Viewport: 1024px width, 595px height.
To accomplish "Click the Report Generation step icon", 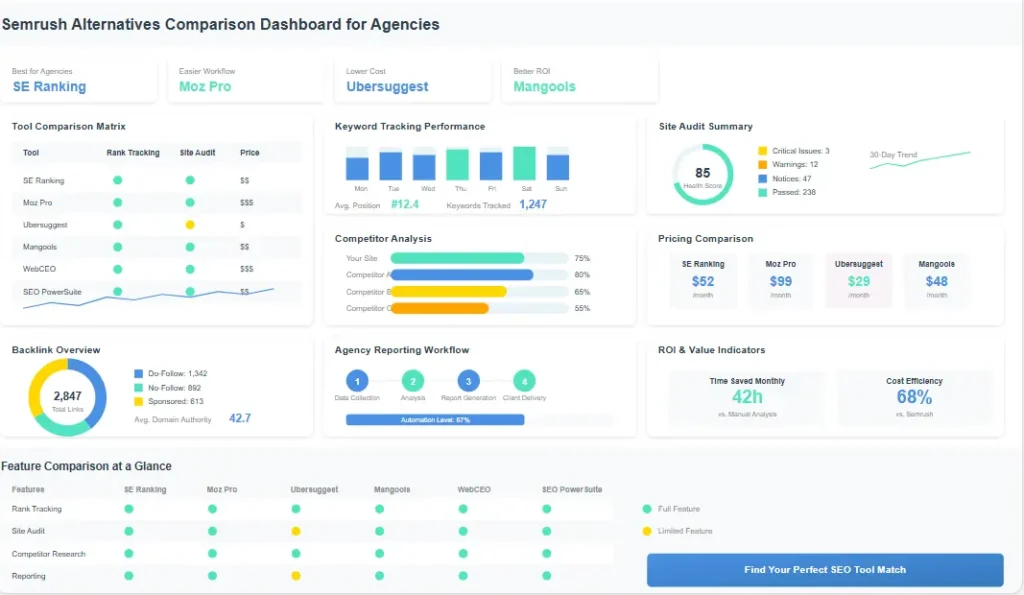I will coord(468,381).
